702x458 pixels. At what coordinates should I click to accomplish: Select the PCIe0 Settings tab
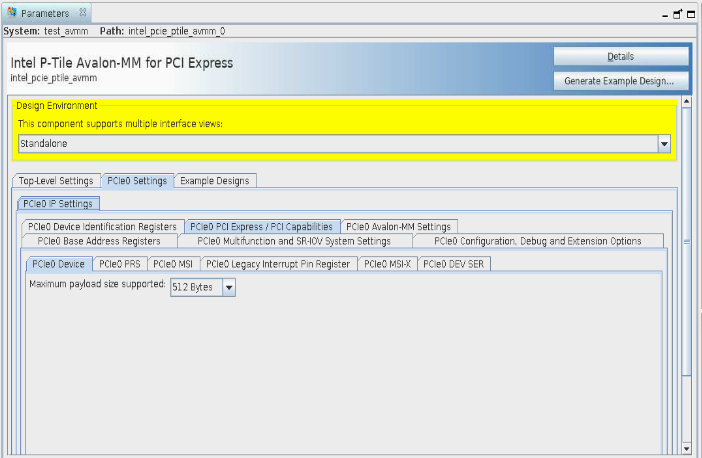(137, 181)
